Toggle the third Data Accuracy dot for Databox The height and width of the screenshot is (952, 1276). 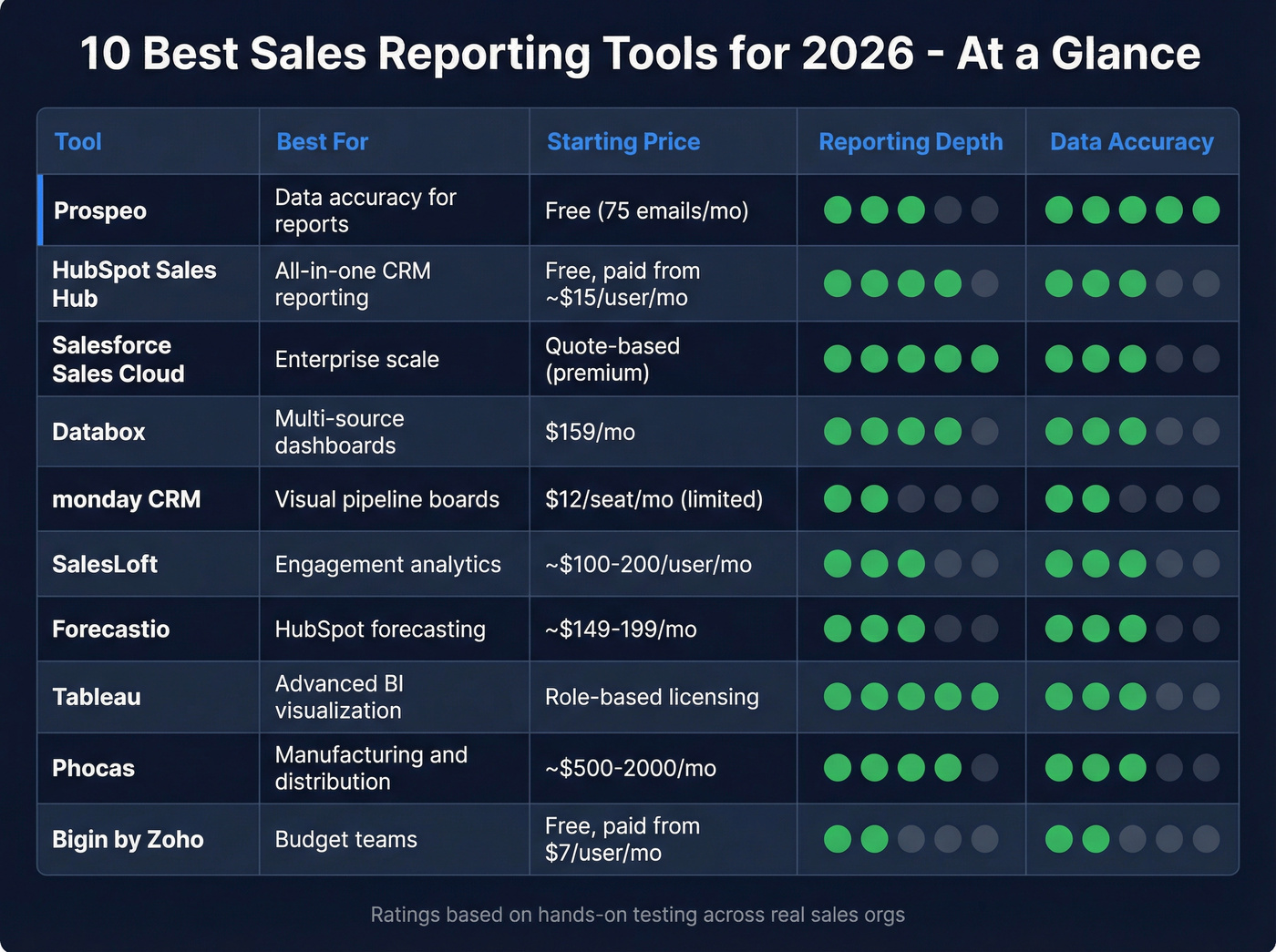click(x=1132, y=432)
